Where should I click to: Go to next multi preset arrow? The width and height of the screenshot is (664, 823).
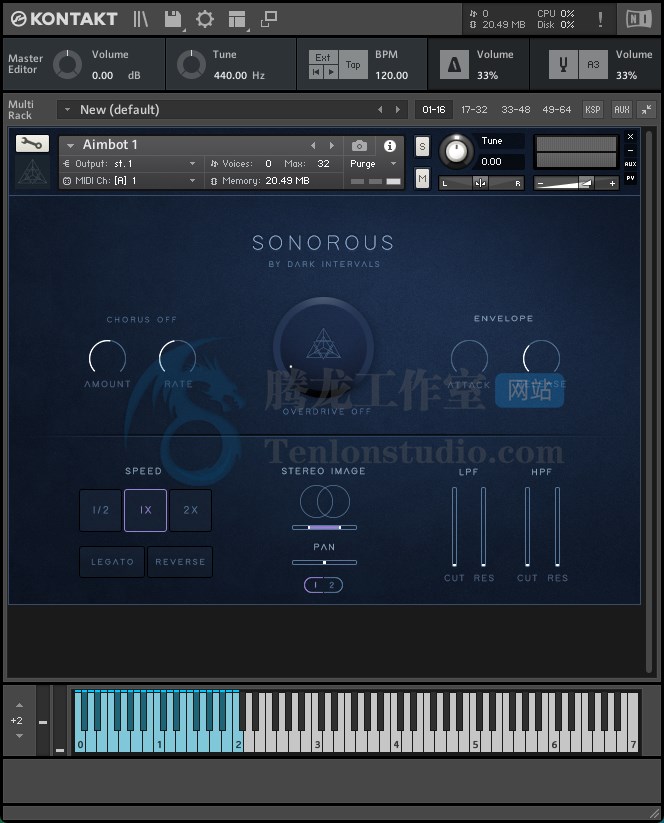pyautogui.click(x=398, y=110)
